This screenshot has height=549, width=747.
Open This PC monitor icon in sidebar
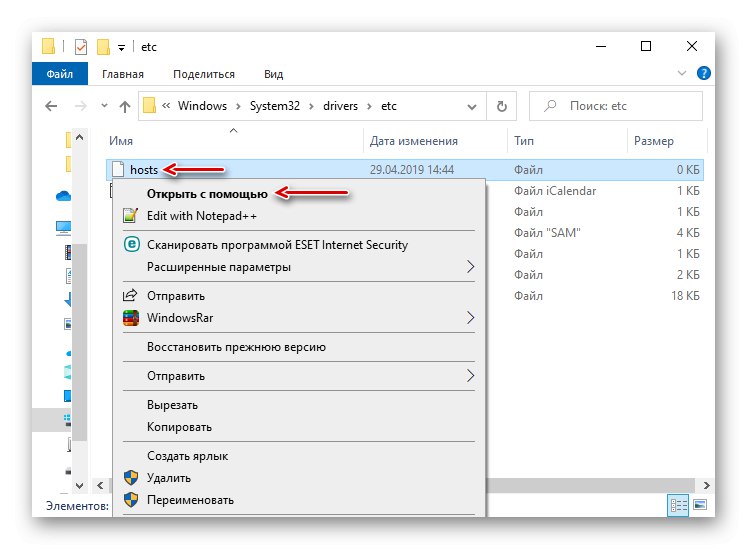[63, 228]
